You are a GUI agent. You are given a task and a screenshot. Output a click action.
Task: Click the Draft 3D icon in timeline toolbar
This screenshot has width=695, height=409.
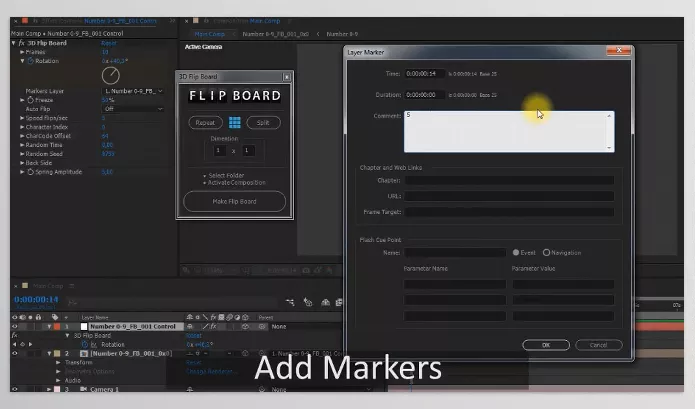pyautogui.click(x=308, y=302)
